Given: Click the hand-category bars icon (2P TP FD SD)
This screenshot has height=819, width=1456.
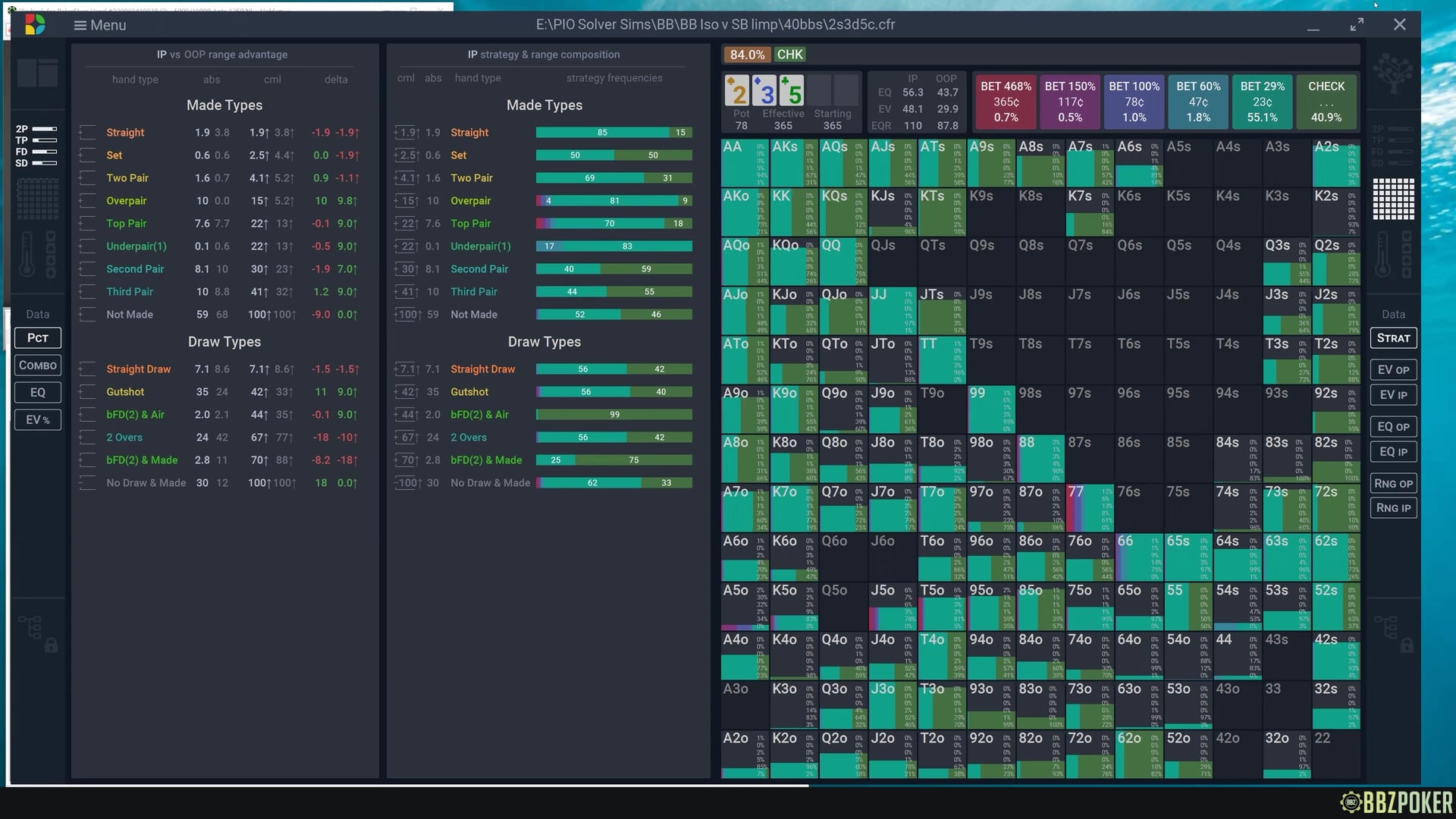Looking at the screenshot, I should 36,146.
